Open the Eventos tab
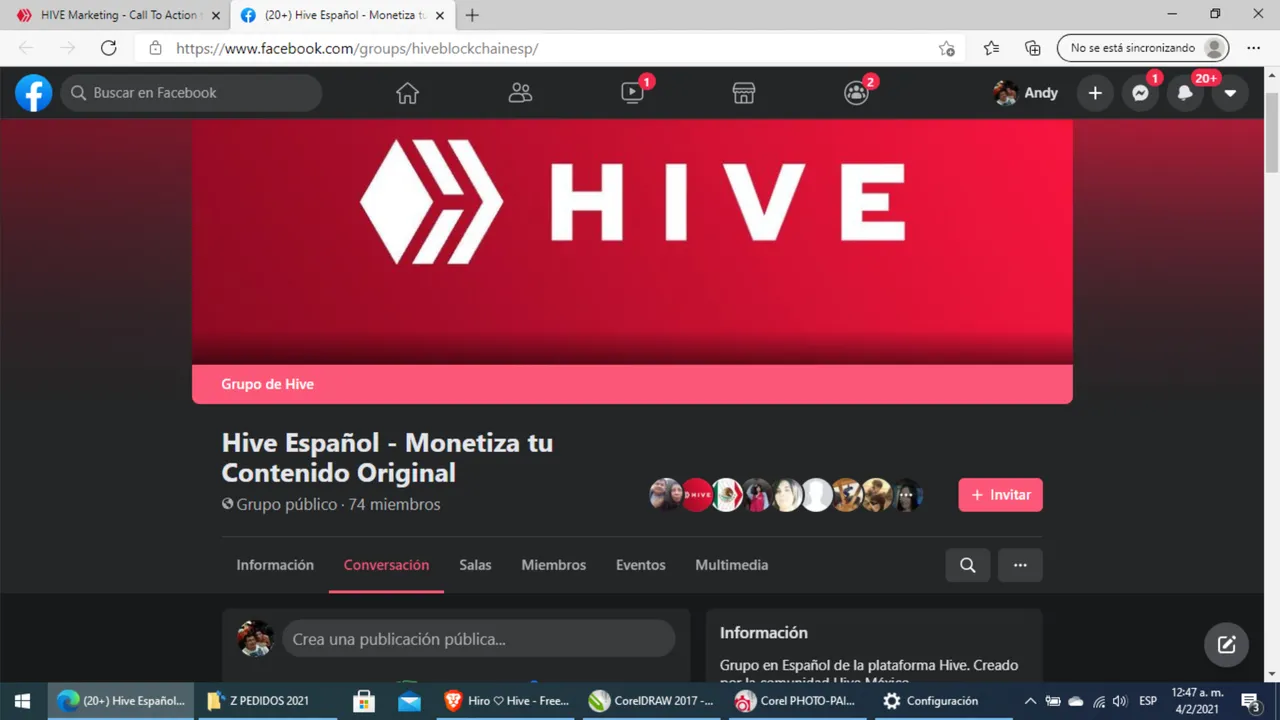1280x720 pixels. (640, 565)
